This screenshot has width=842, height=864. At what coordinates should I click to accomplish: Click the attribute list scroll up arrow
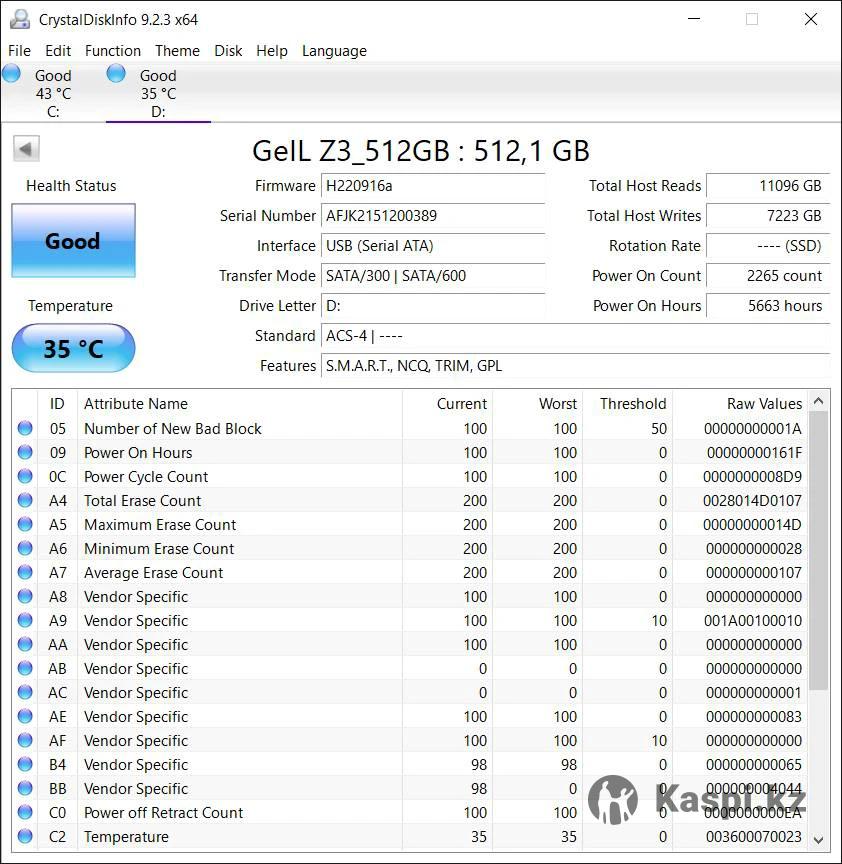819,401
